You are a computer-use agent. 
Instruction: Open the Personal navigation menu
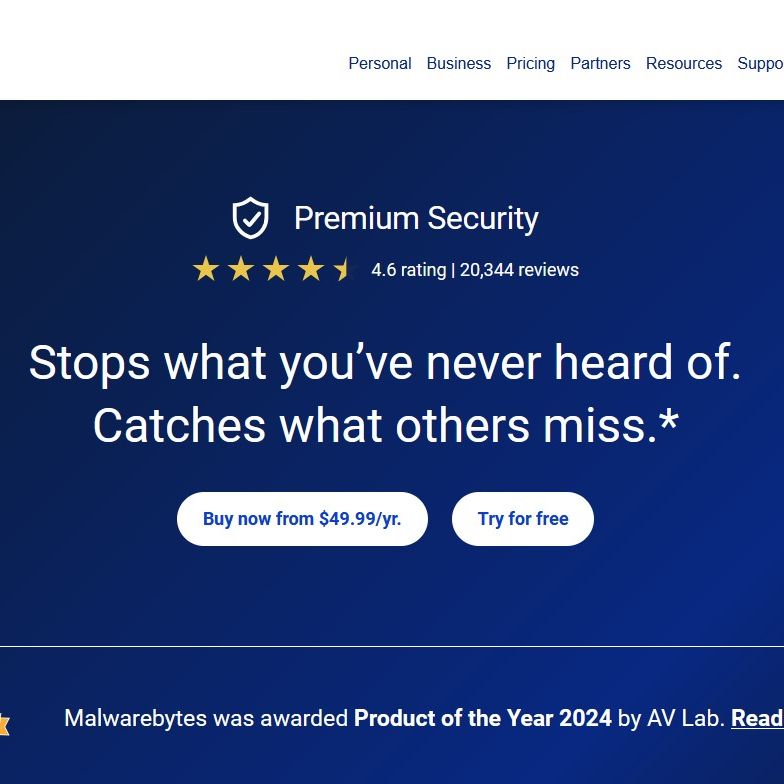[379, 63]
